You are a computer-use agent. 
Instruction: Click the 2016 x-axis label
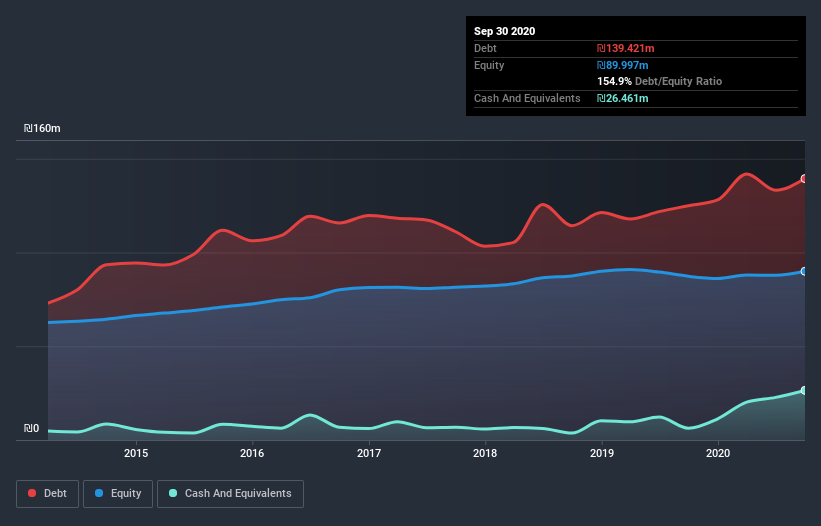(x=252, y=453)
